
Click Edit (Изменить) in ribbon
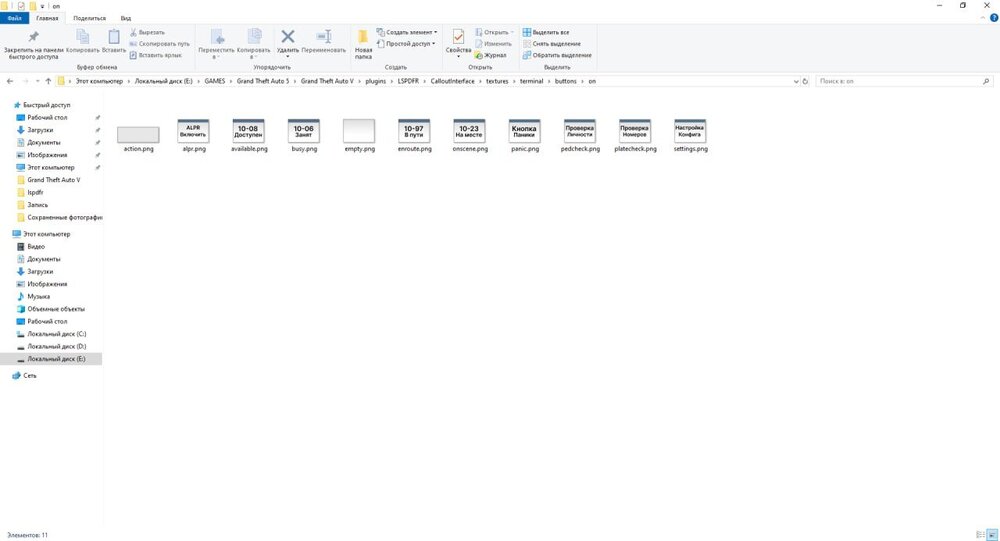pyautogui.click(x=493, y=43)
